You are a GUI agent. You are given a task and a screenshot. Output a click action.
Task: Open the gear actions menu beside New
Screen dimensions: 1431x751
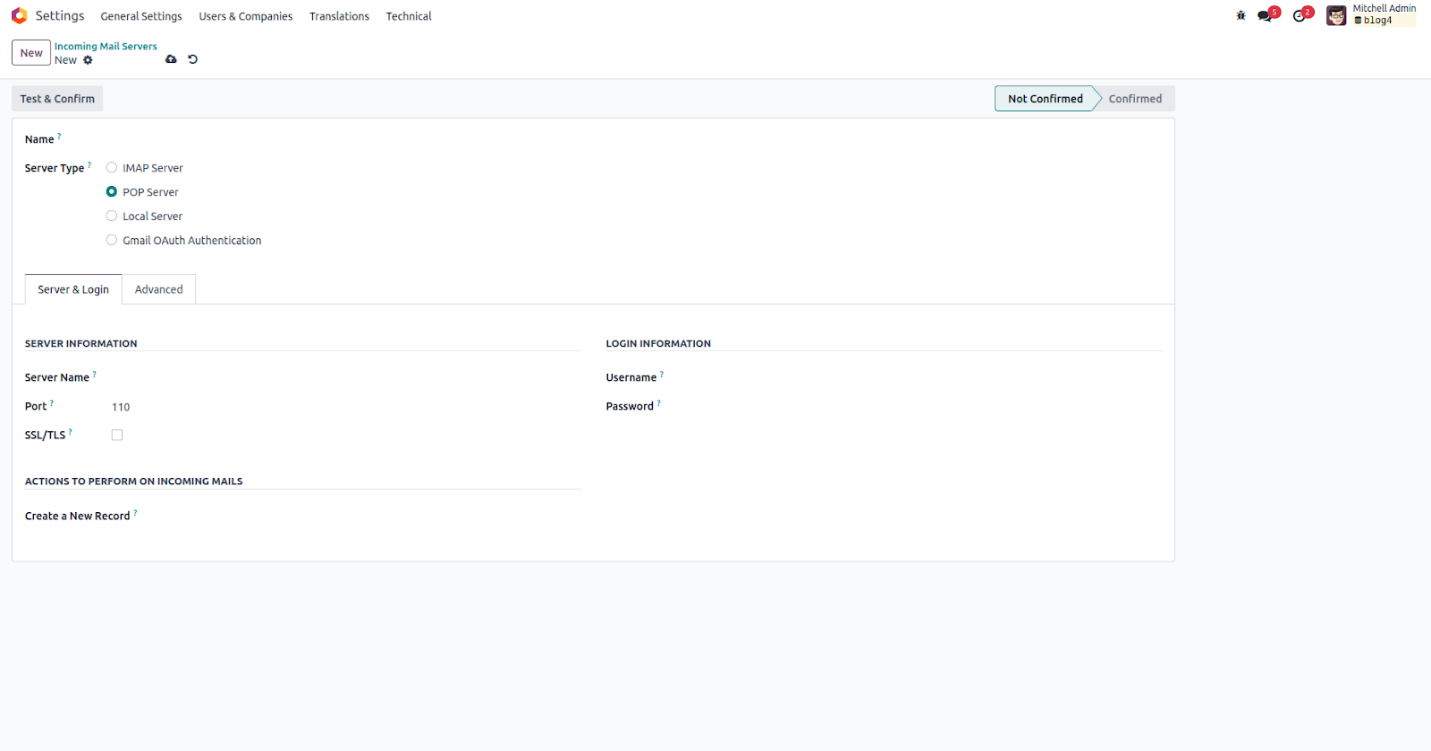click(88, 60)
